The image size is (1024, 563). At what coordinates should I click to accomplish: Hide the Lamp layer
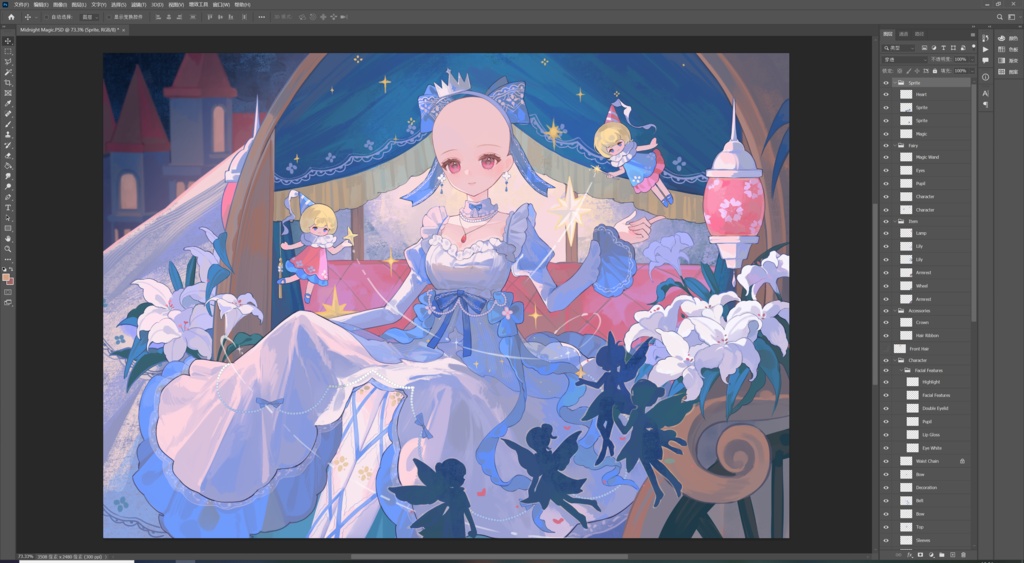886,233
